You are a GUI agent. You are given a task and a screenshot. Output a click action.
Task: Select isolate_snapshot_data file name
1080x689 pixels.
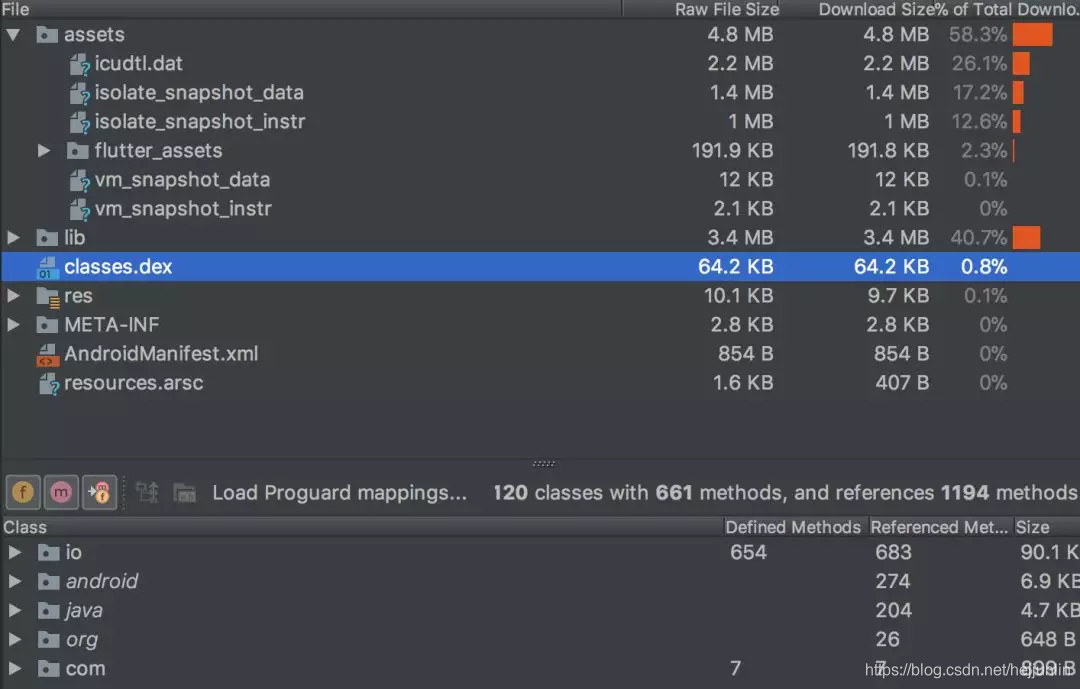click(x=199, y=92)
